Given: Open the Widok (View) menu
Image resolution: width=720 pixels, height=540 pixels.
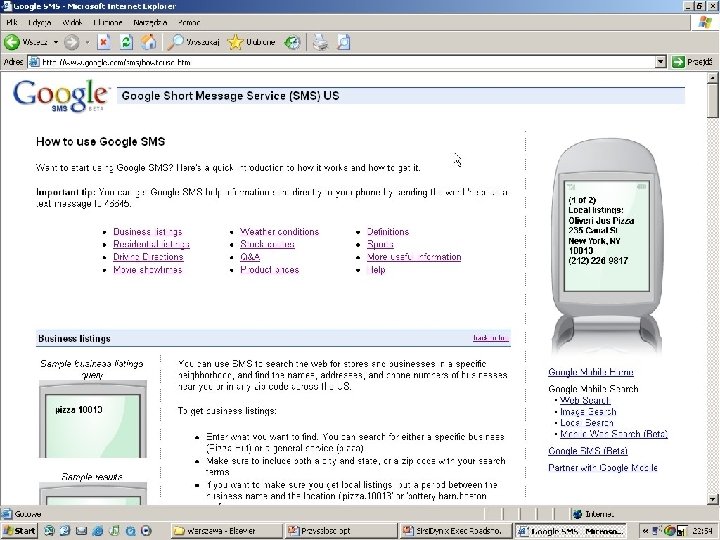Looking at the screenshot, I should point(72,22).
